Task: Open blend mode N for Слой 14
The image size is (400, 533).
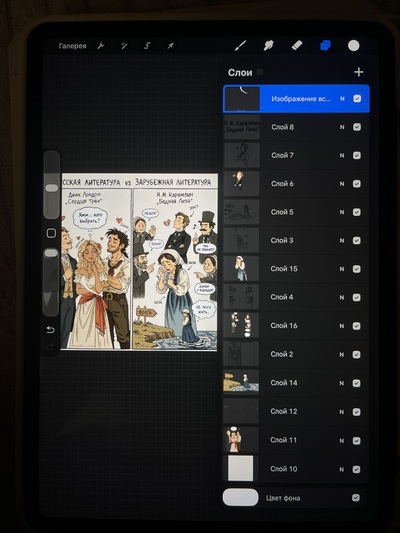Action: pyautogui.click(x=342, y=383)
